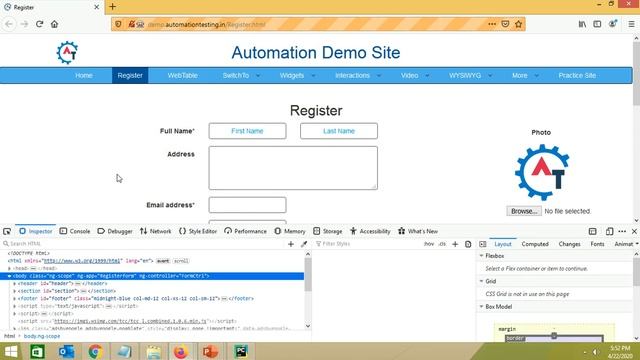Screen dimensions: 640x360
Task: Collapse the Box Model section
Action: (481, 307)
